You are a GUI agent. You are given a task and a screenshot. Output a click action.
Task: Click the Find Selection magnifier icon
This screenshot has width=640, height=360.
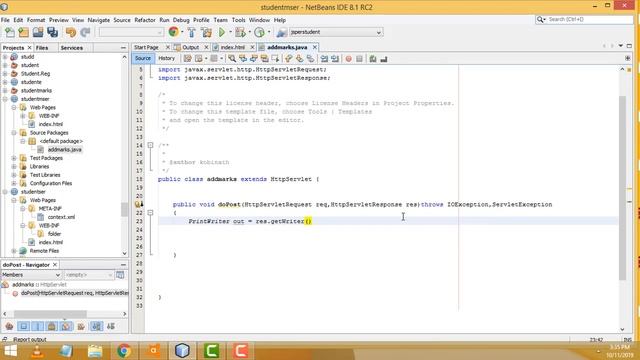coord(232,59)
